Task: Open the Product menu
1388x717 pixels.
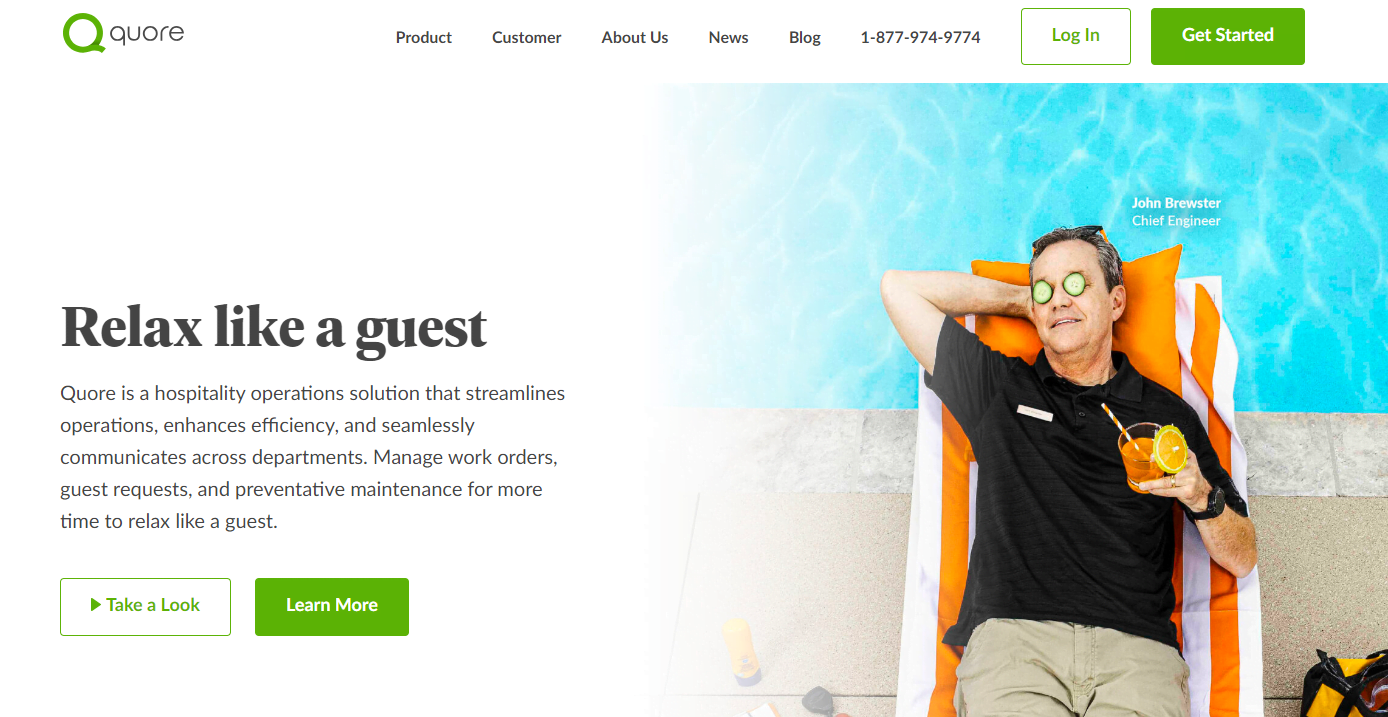Action: [x=424, y=37]
